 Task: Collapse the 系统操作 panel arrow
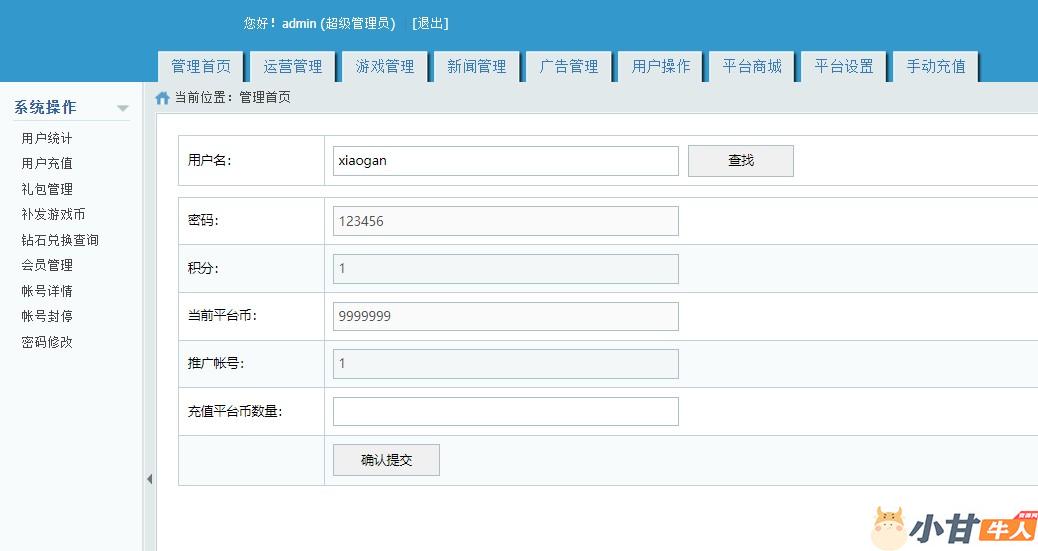coord(123,108)
